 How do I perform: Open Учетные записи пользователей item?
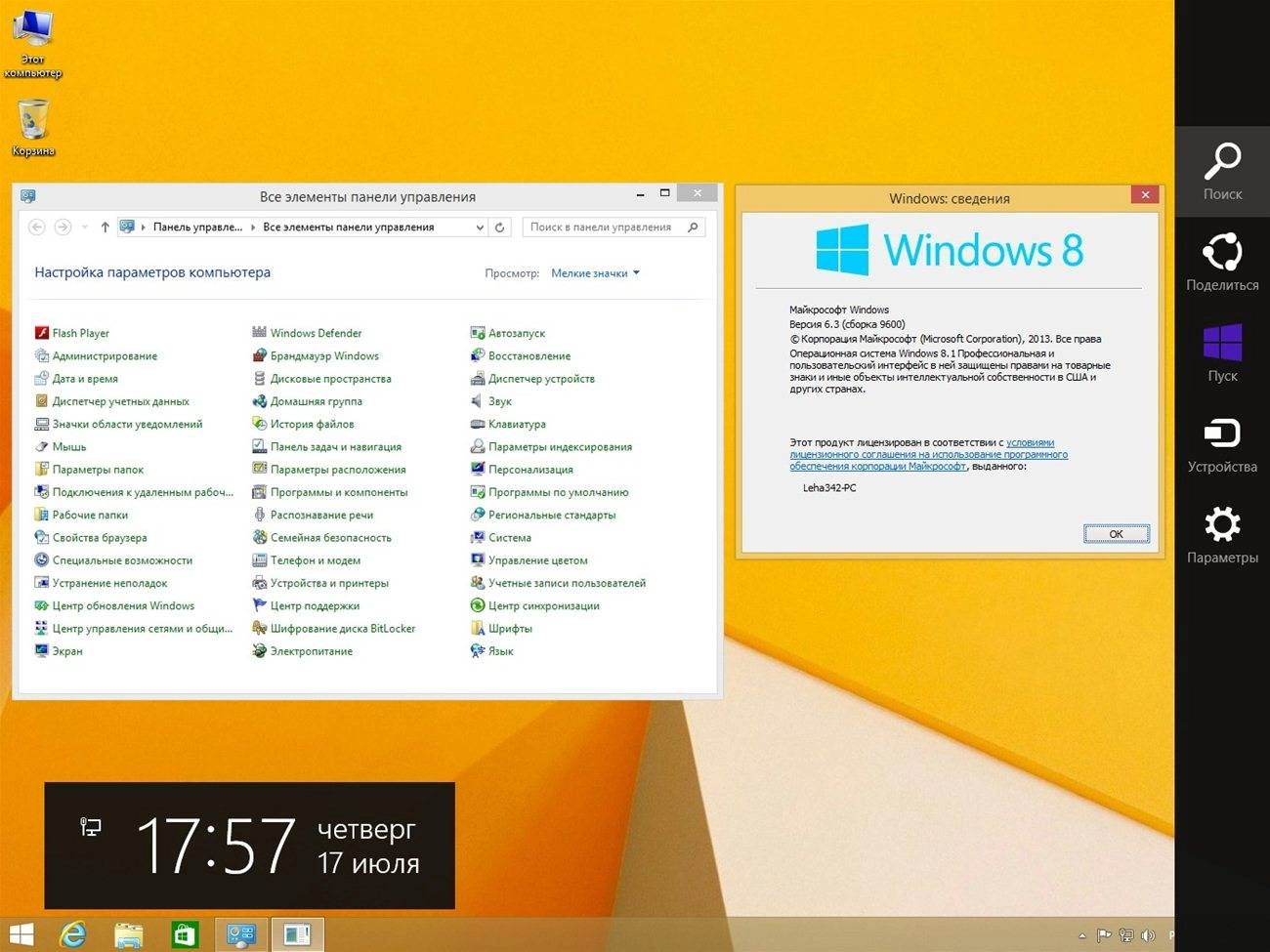pyautogui.click(x=558, y=583)
